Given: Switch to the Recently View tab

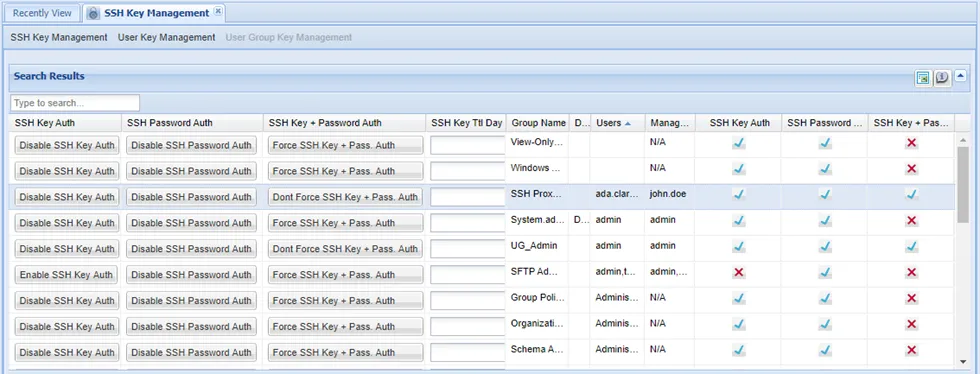Looking at the screenshot, I should coord(42,13).
